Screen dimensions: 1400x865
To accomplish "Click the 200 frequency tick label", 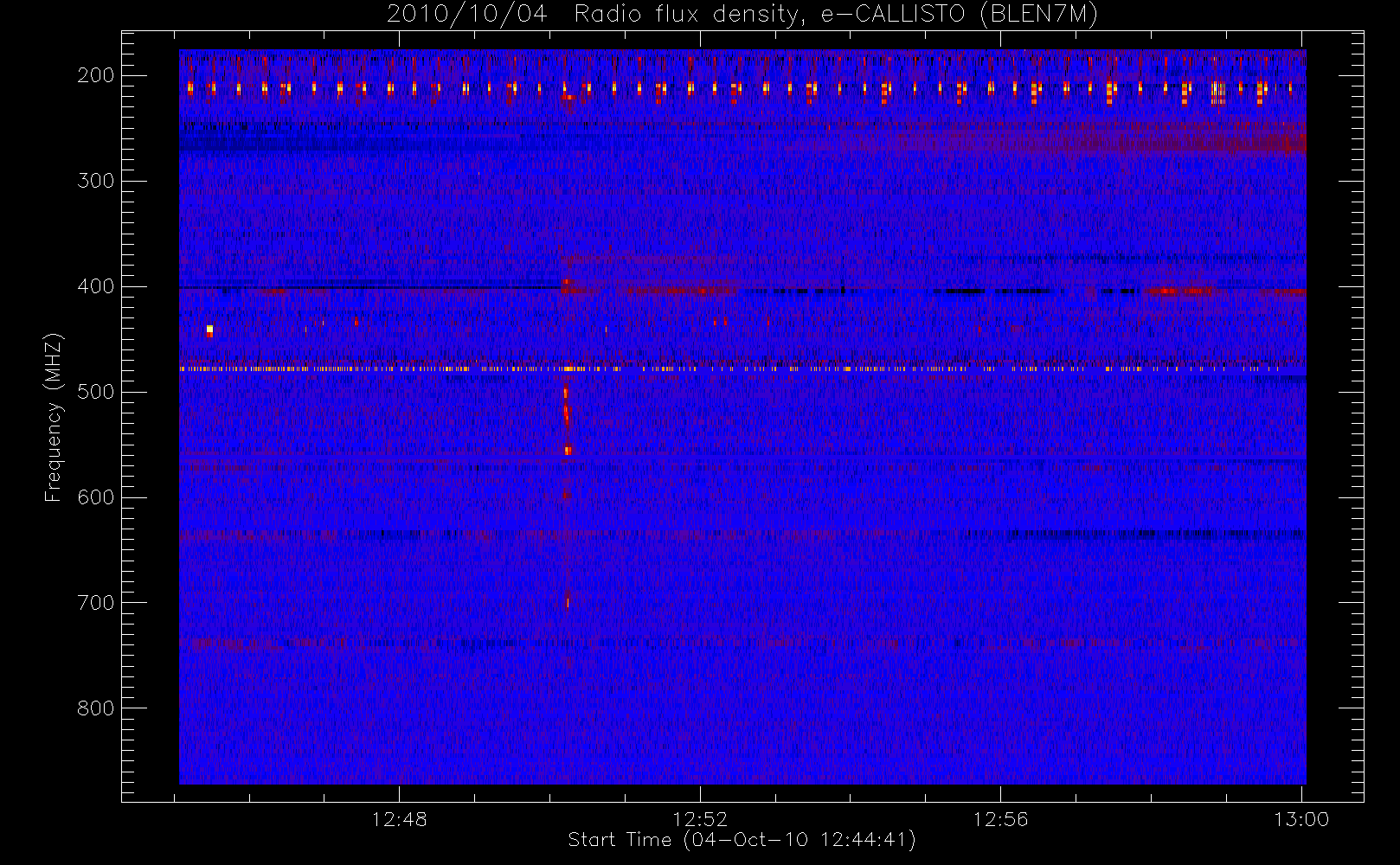I will pos(96,75).
